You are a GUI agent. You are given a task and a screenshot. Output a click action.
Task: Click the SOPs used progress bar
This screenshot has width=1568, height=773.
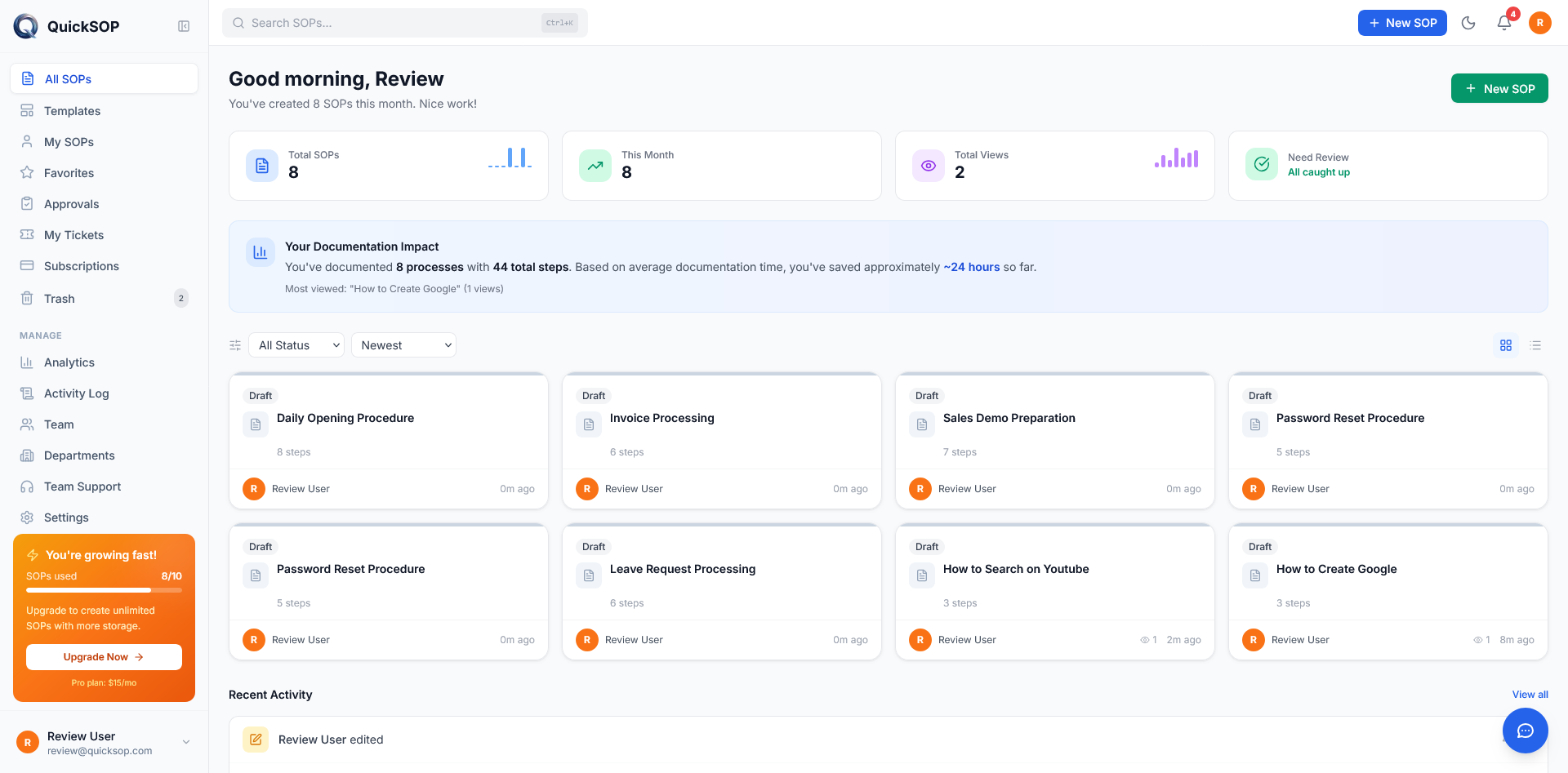(x=104, y=589)
